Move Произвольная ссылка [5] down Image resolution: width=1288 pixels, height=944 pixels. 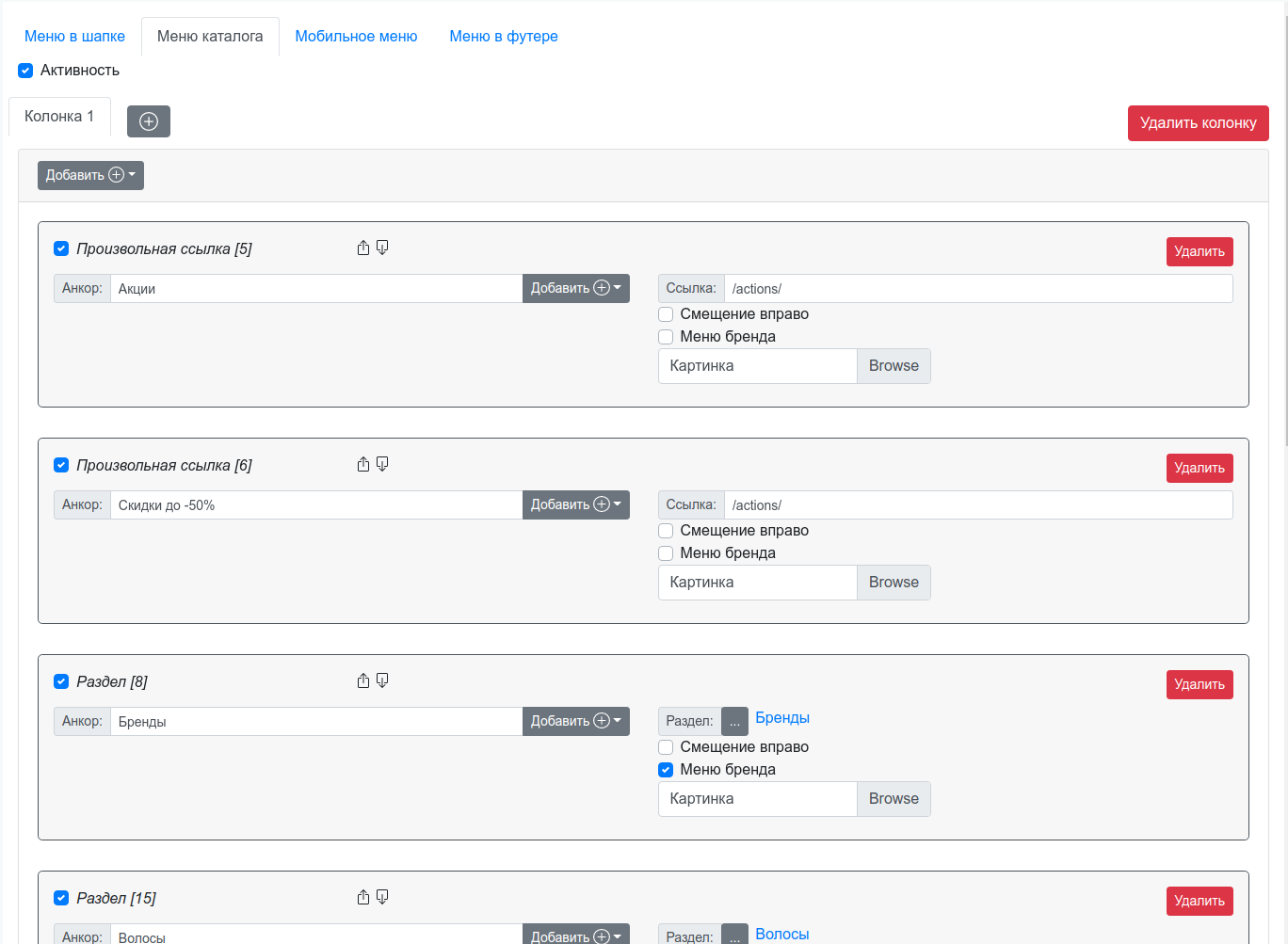(382, 248)
